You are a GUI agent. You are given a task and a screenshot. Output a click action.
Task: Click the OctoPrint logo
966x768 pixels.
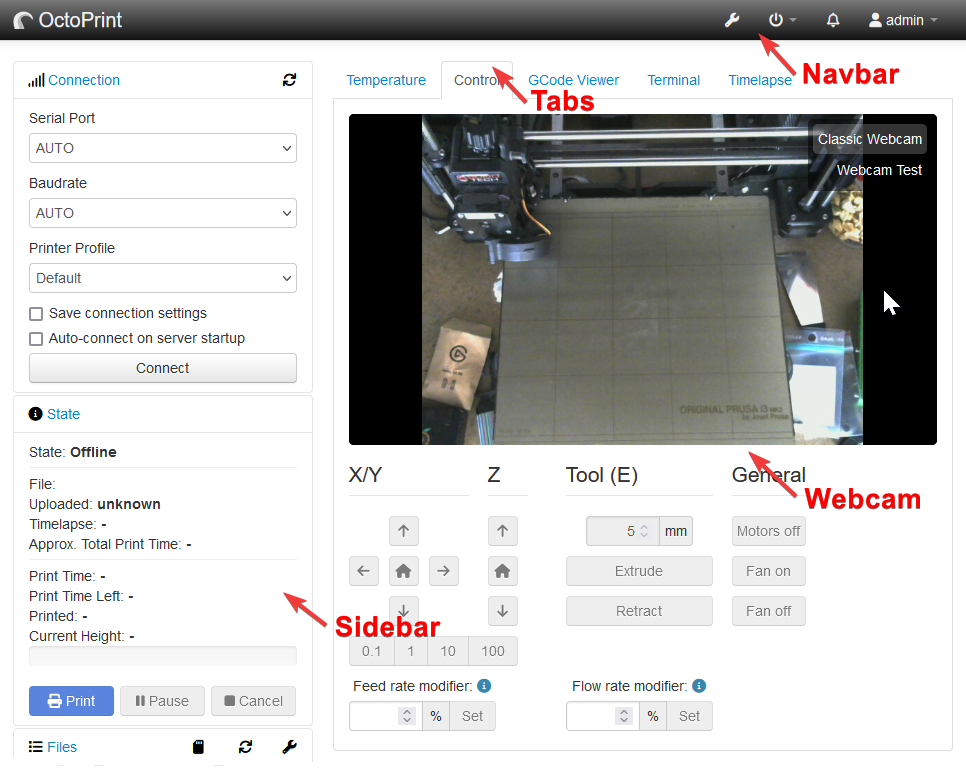[67, 20]
